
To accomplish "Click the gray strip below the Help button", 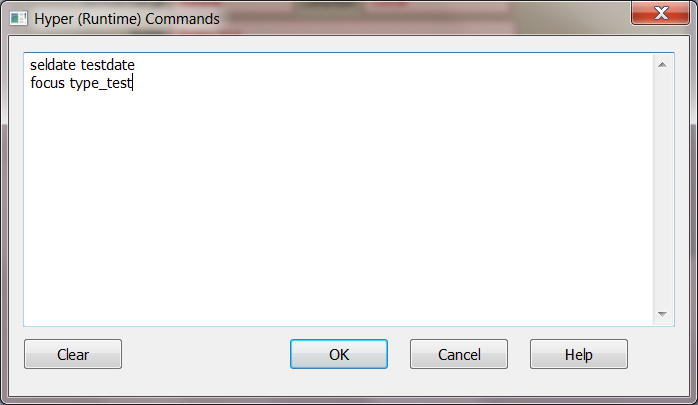I will [579, 382].
